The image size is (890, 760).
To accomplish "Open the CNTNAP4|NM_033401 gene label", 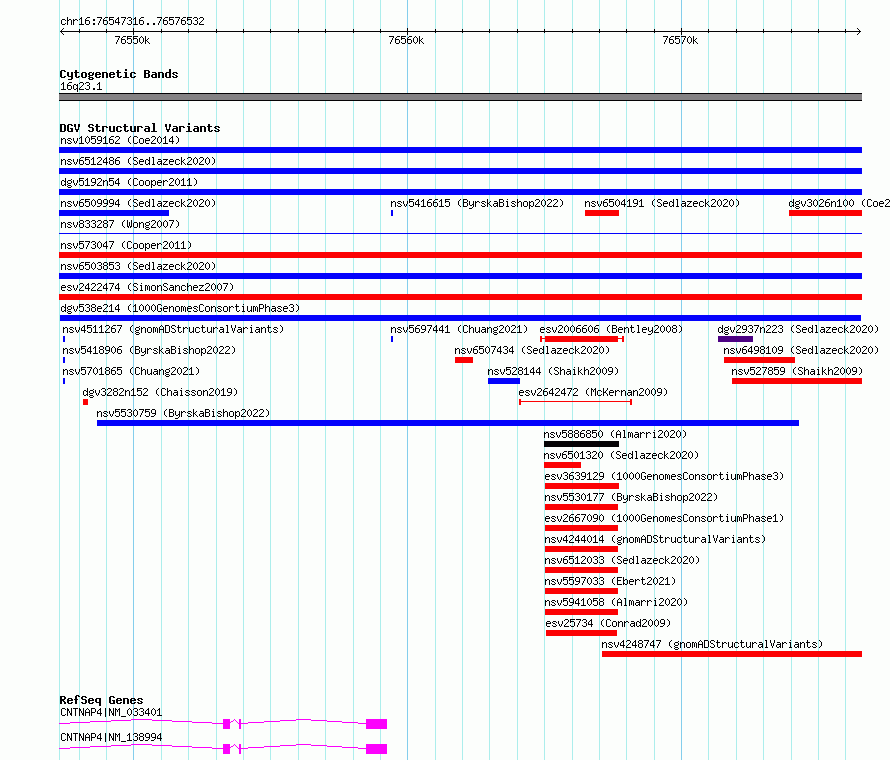I will [x=111, y=712].
